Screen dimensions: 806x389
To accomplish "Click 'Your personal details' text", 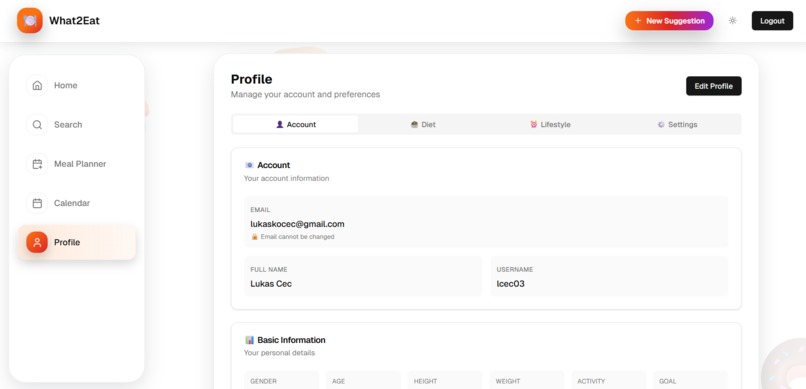I will tap(279, 353).
